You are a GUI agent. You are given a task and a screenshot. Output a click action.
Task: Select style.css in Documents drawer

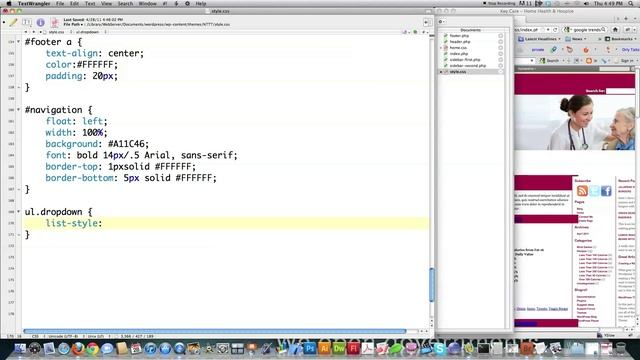pos(458,72)
